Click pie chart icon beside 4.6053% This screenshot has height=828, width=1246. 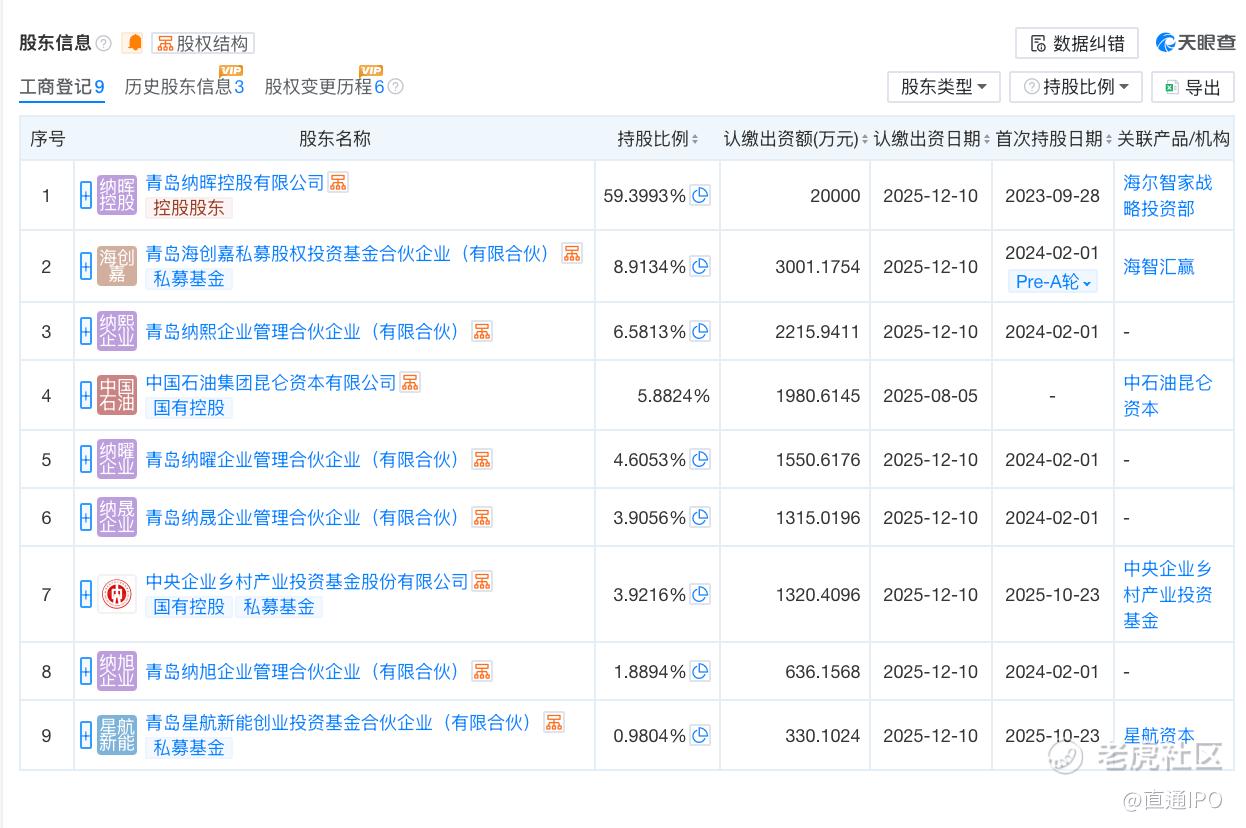700,460
